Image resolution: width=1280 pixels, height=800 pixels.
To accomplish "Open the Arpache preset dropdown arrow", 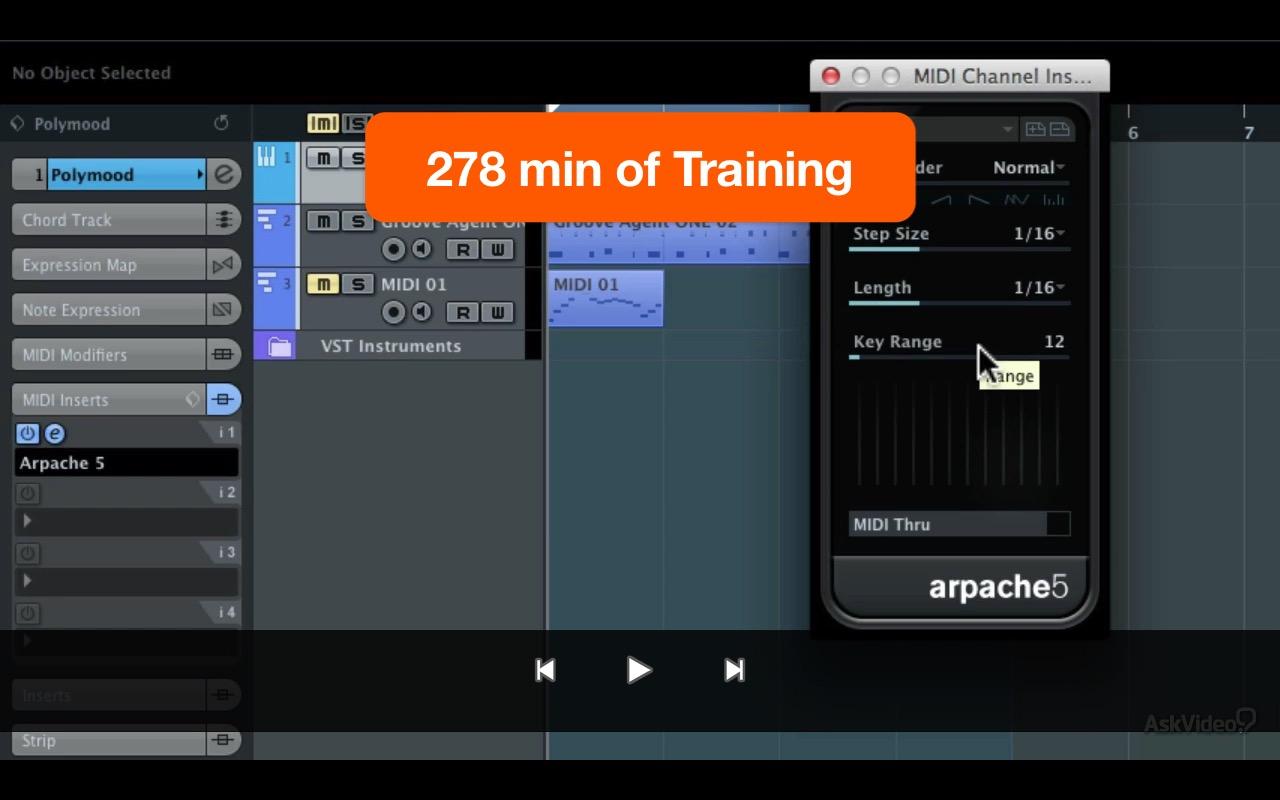I will pos(1007,130).
